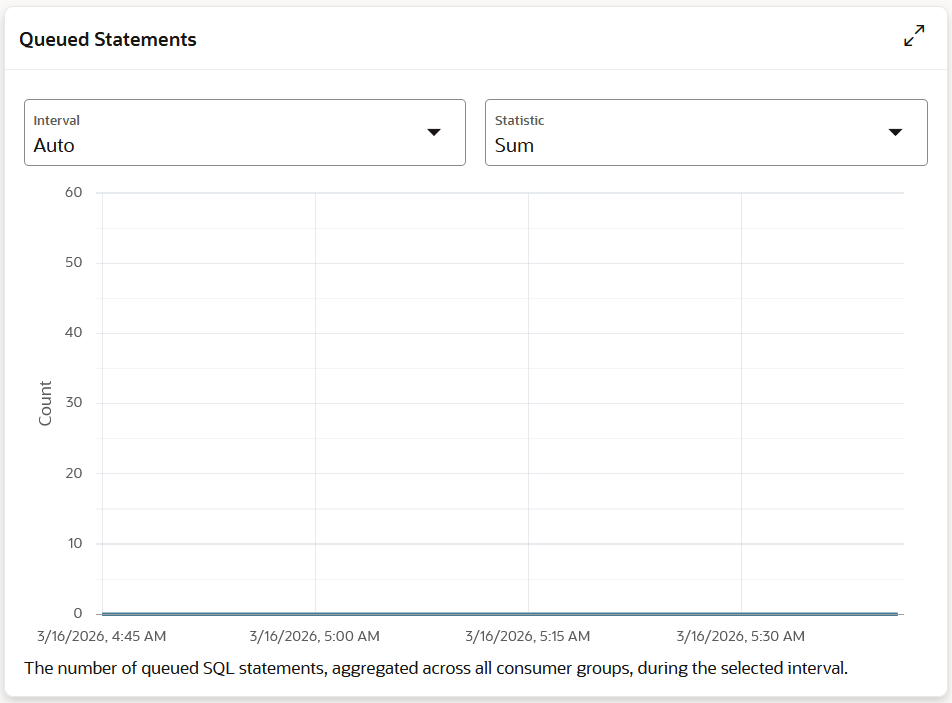952x703 pixels.
Task: Click the Count y-axis title
Action: pyautogui.click(x=46, y=403)
